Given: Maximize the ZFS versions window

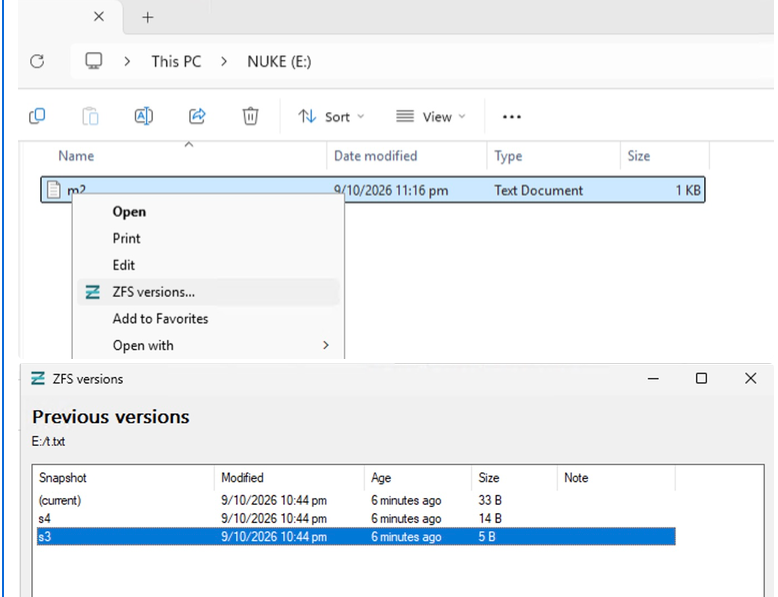Looking at the screenshot, I should coord(701,378).
